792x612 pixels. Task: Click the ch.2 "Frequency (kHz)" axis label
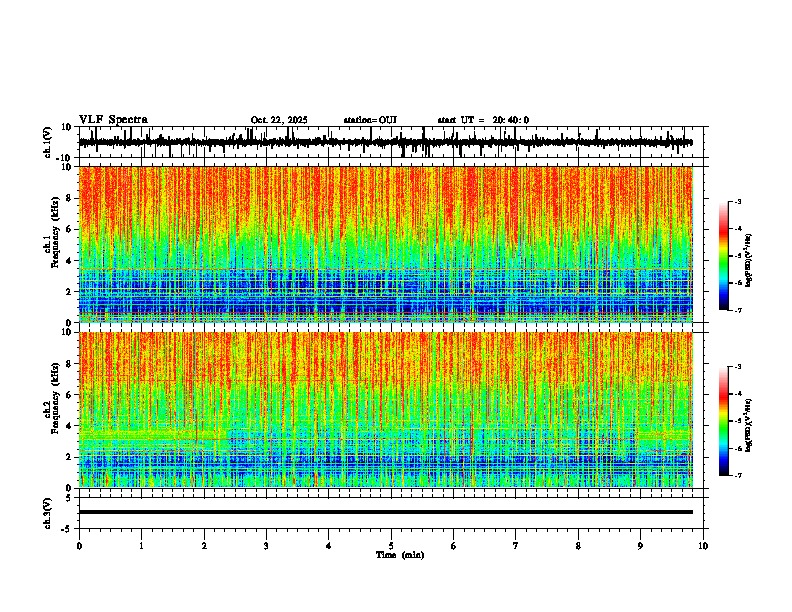pyautogui.click(x=55, y=398)
